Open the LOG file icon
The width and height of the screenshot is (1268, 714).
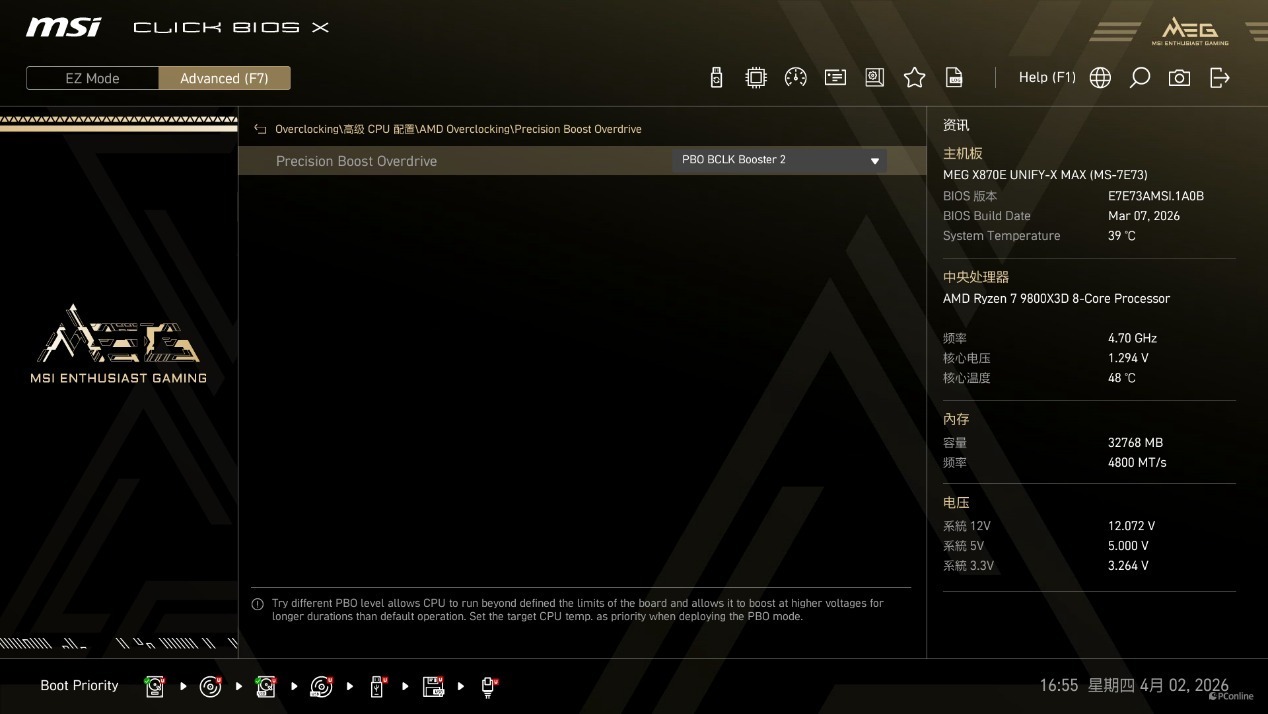[x=955, y=78]
